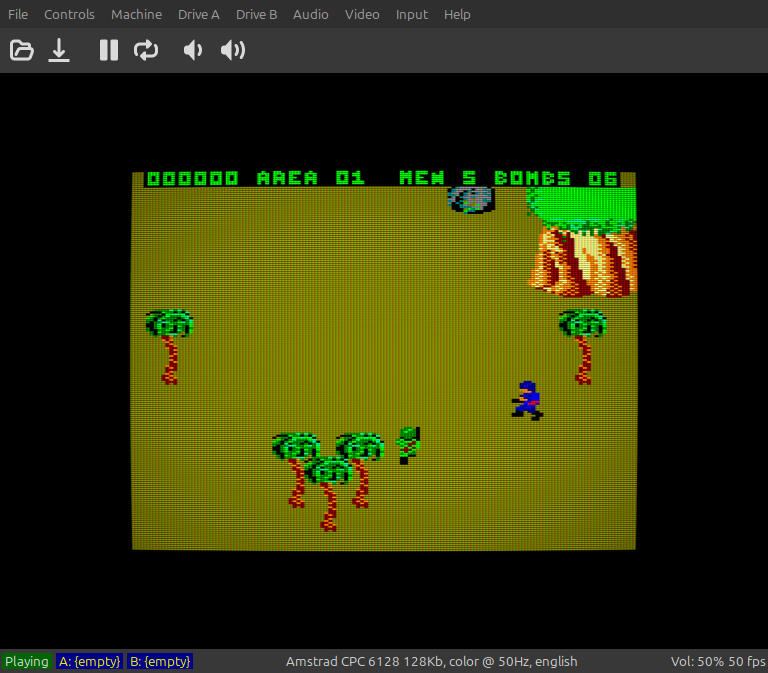The image size is (768, 673).
Task: Click the B: {empty} drive status
Action: click(x=160, y=661)
